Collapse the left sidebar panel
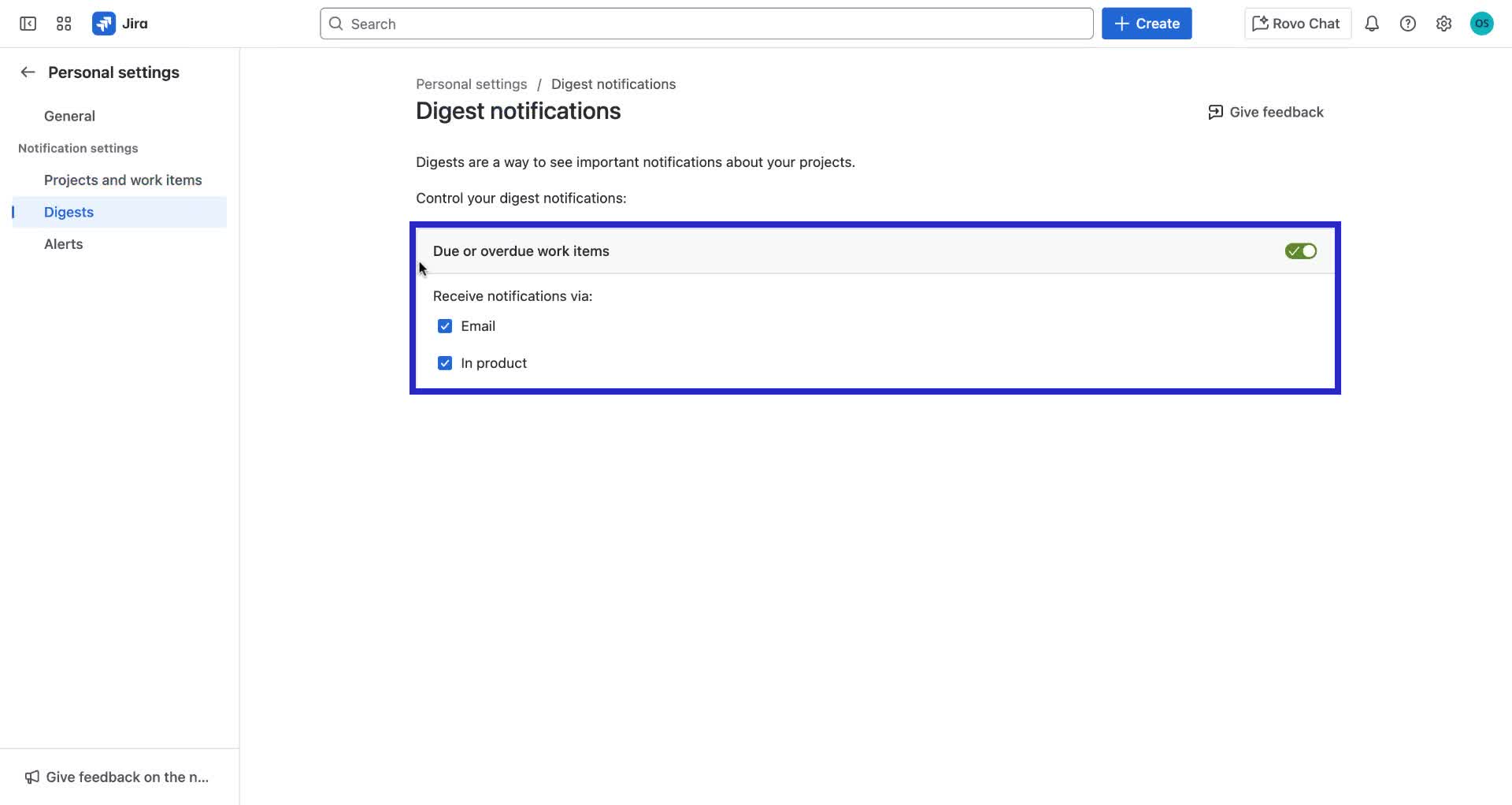This screenshot has width=1512, height=805. pyautogui.click(x=27, y=24)
